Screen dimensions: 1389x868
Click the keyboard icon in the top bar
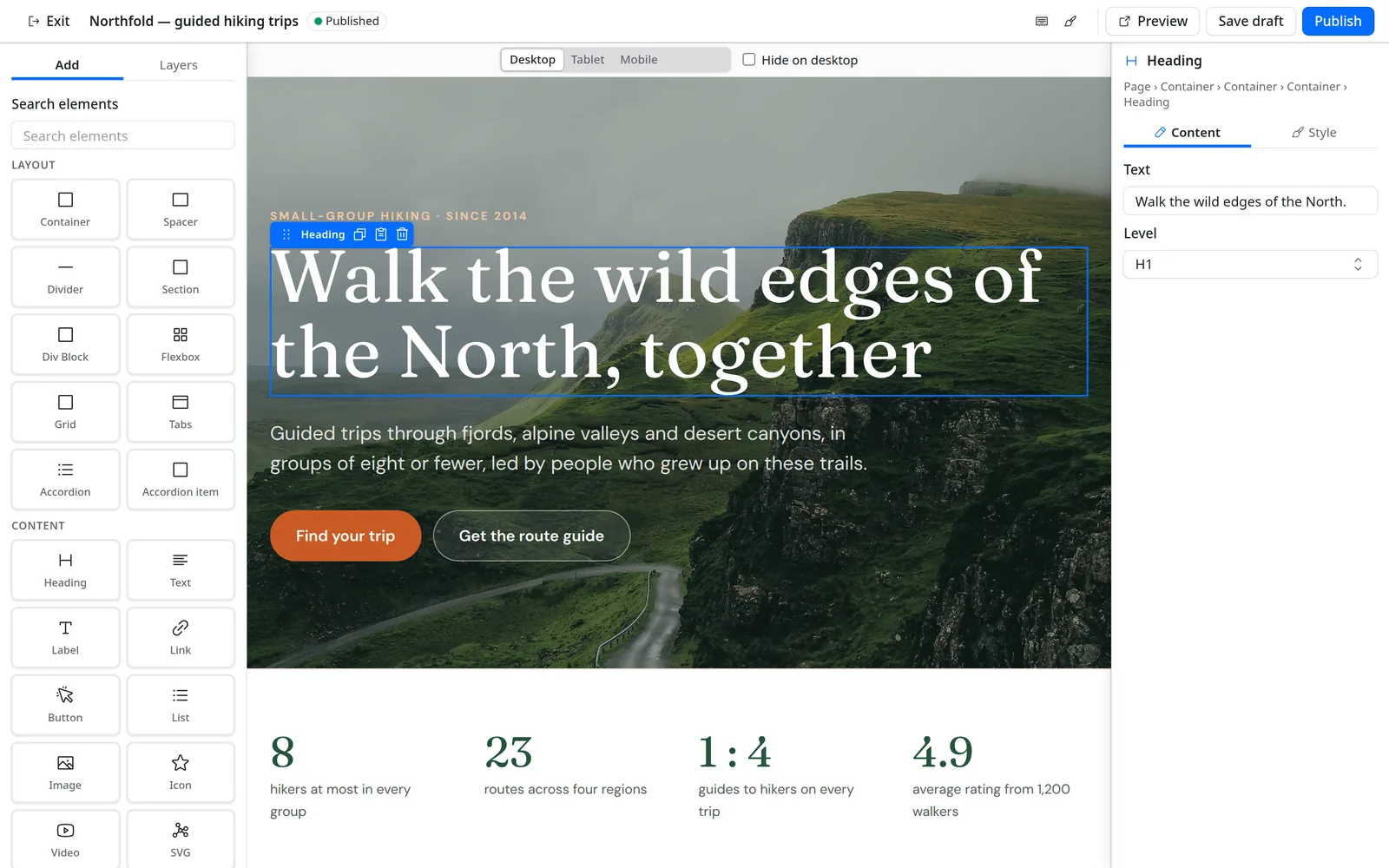click(x=1042, y=21)
